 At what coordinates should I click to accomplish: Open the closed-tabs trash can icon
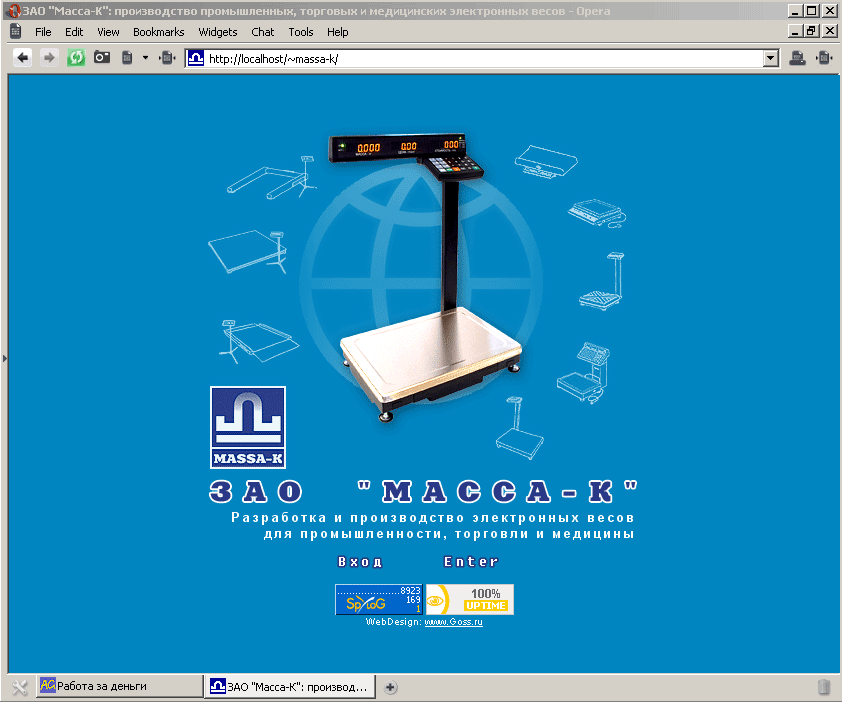coord(824,686)
